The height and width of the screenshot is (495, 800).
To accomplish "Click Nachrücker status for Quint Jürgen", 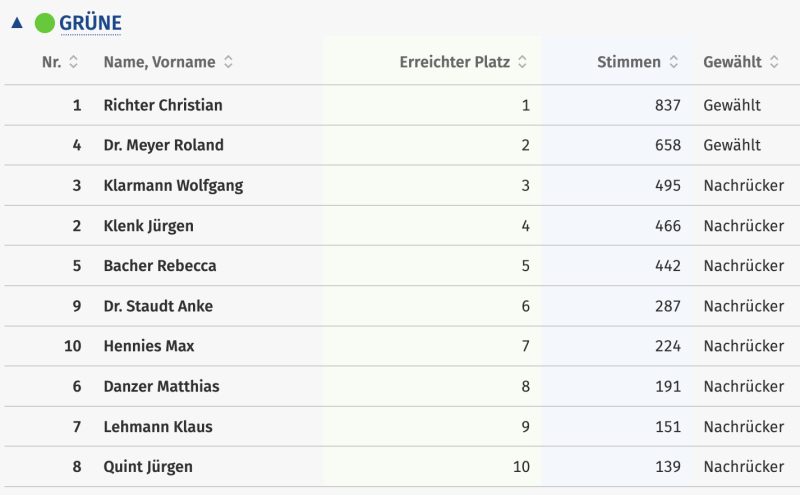I will point(743,467).
